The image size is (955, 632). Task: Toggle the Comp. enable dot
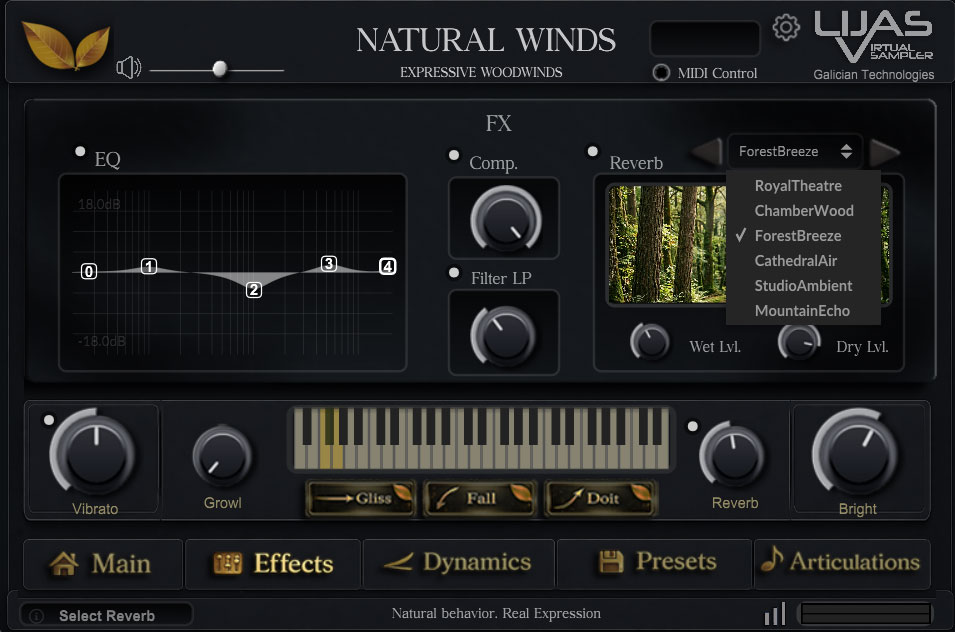tap(454, 155)
